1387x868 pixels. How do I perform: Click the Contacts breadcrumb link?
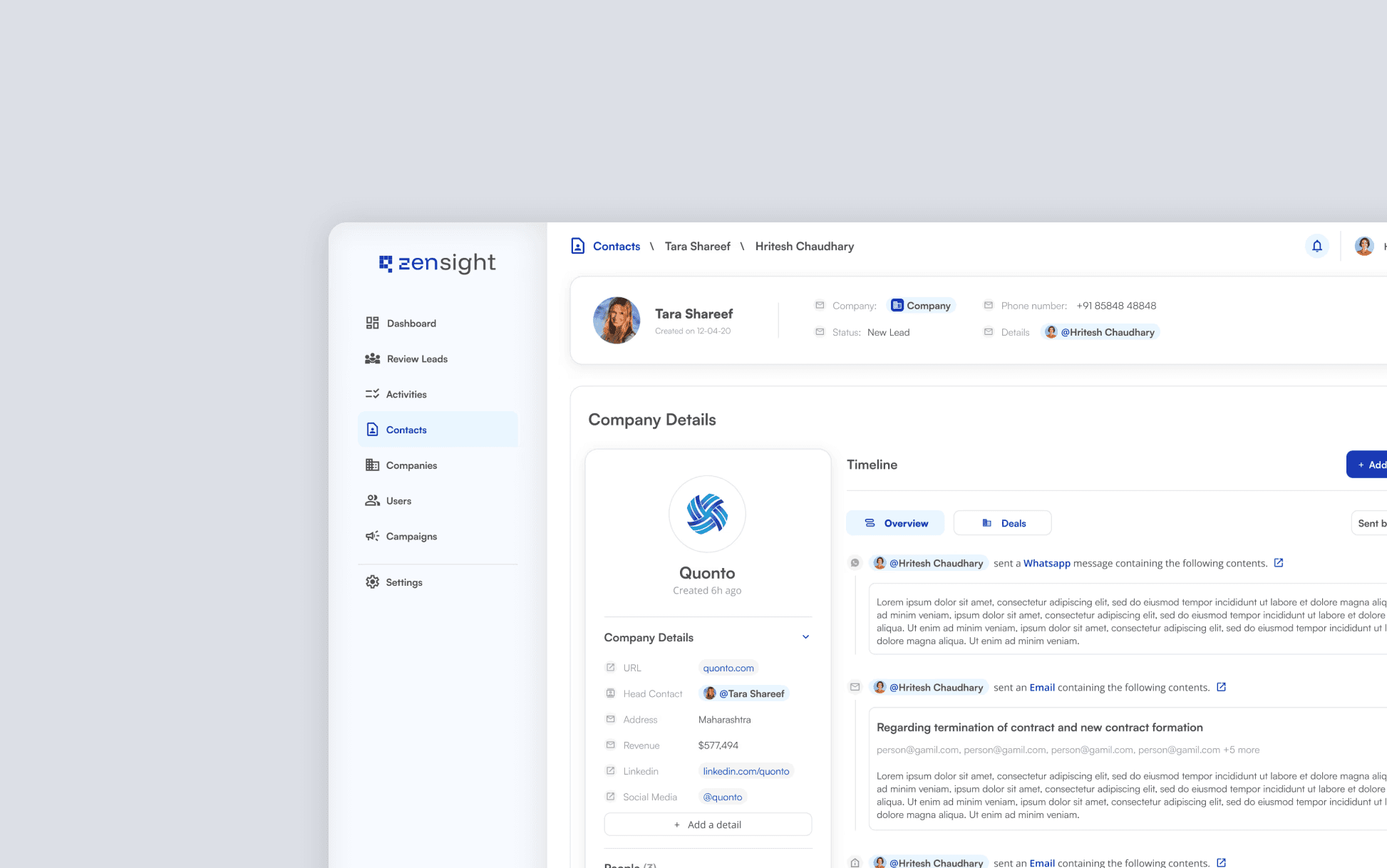click(x=616, y=247)
